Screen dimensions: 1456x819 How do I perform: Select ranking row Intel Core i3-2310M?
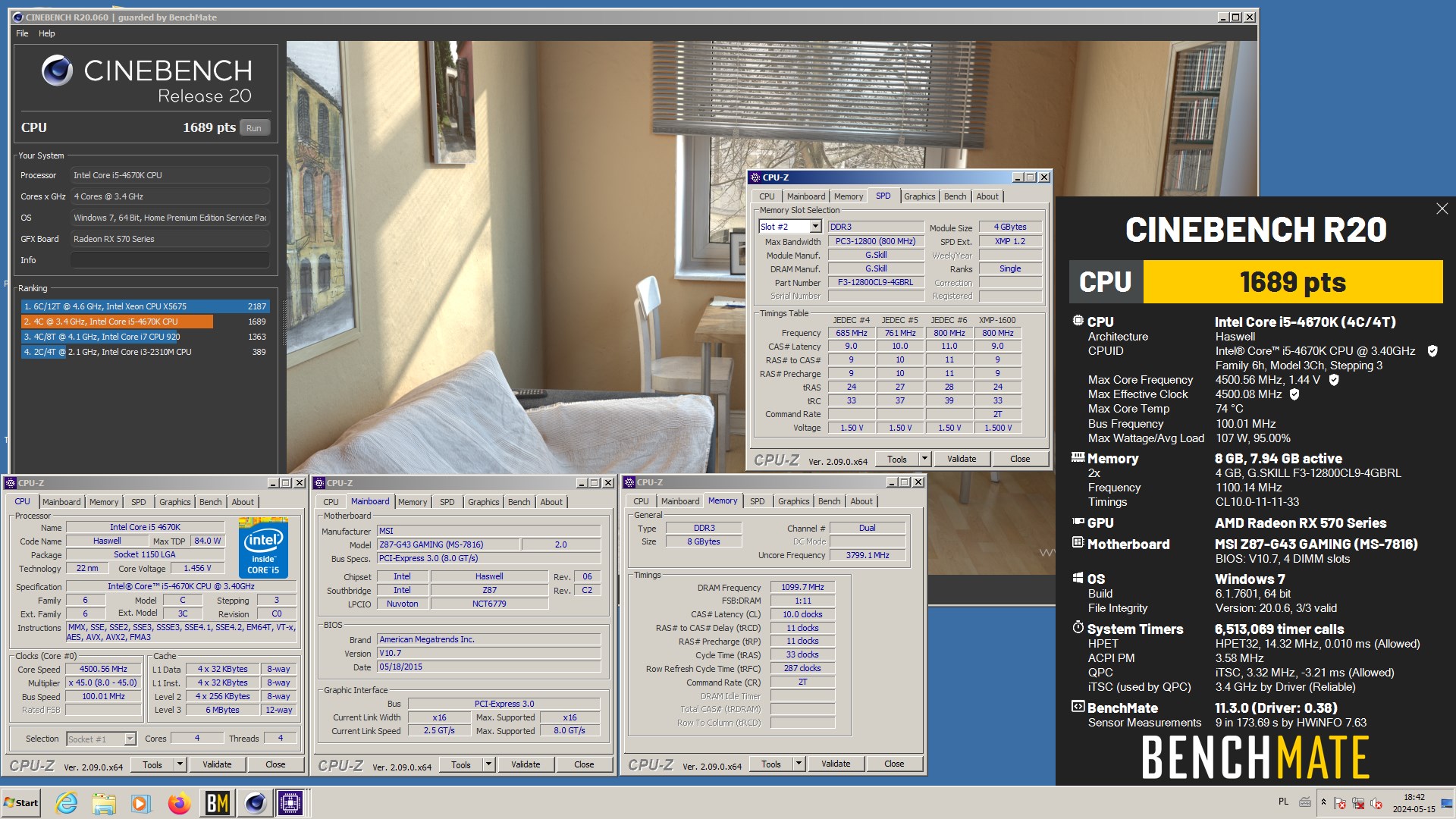[x=145, y=352]
